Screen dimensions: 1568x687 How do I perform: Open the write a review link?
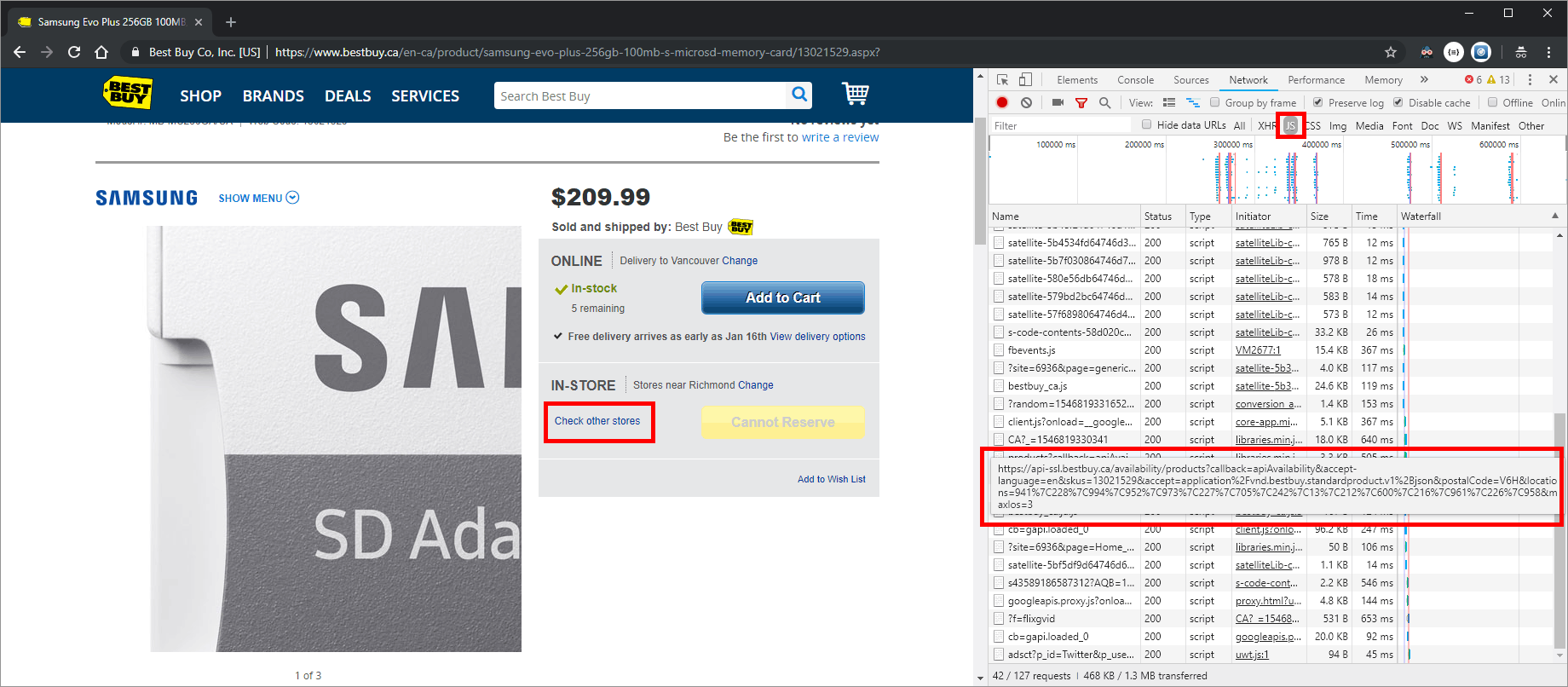click(840, 137)
